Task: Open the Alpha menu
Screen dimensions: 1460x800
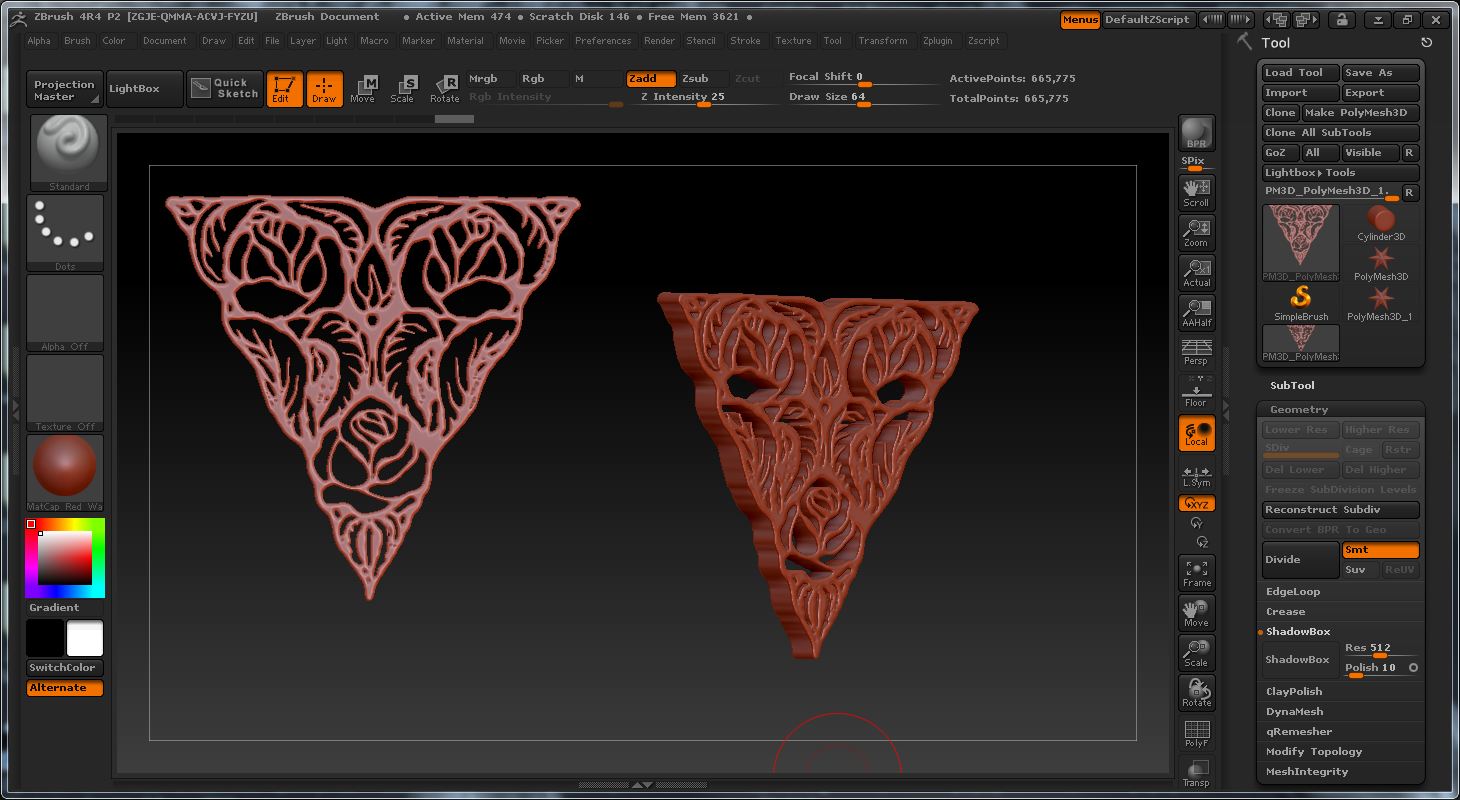Action: (x=39, y=41)
